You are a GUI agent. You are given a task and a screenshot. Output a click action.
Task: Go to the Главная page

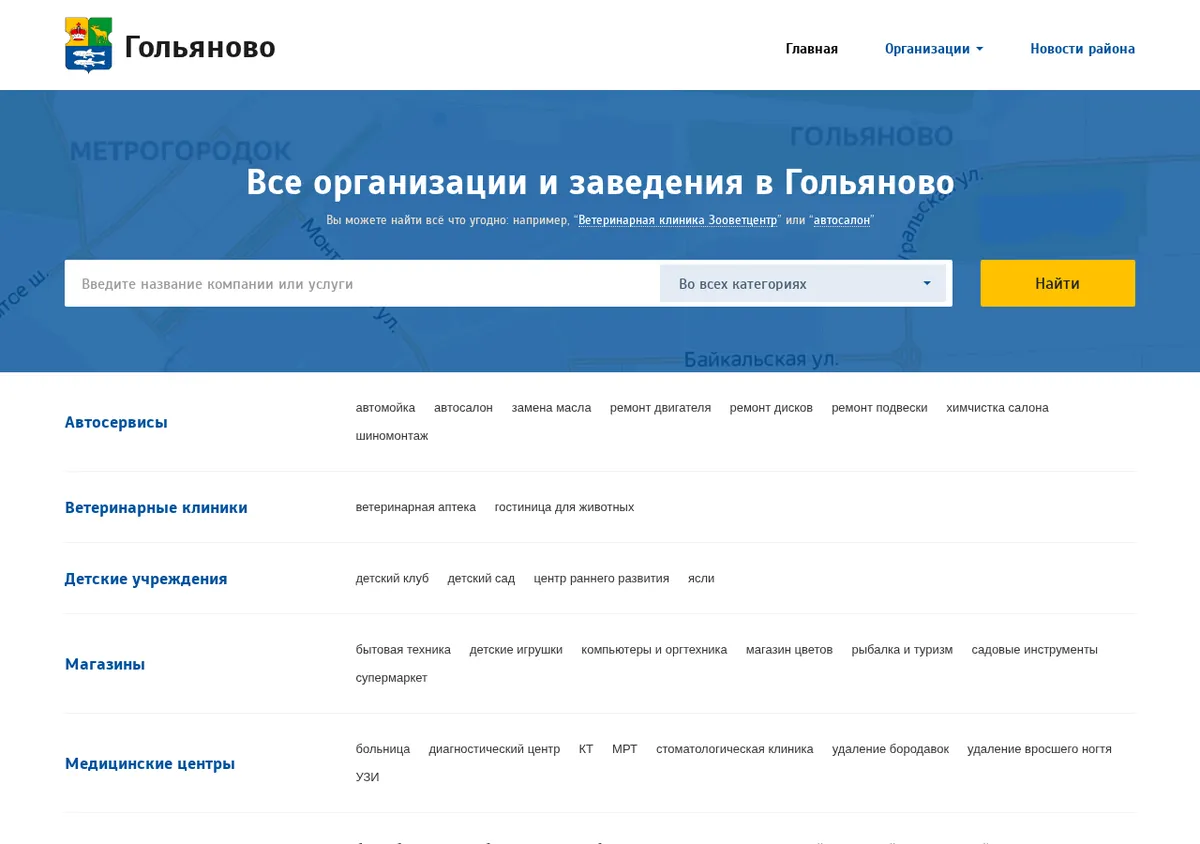[812, 49]
